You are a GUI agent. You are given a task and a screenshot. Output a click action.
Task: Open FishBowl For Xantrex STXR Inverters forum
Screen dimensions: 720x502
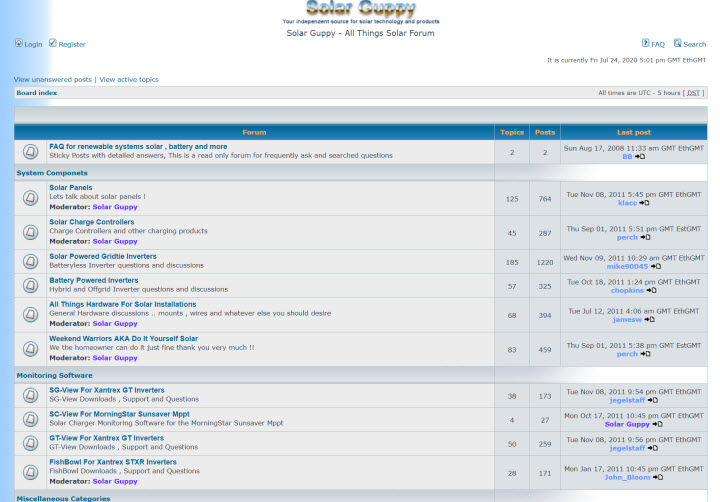coord(113,462)
